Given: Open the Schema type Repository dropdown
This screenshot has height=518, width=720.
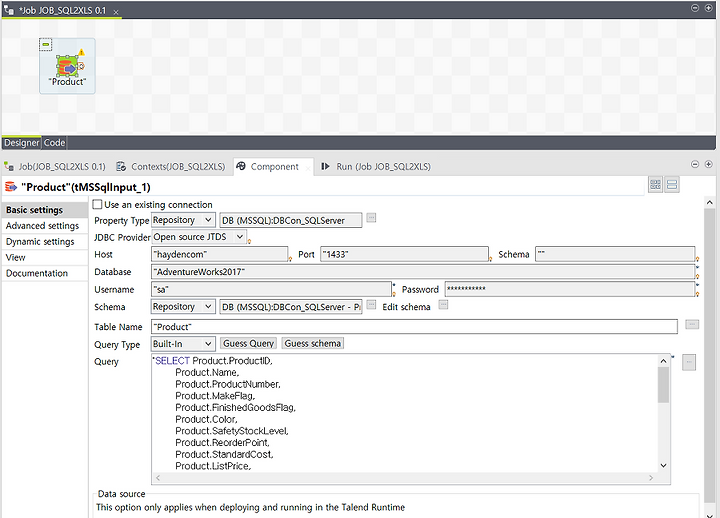Looking at the screenshot, I should [x=183, y=306].
